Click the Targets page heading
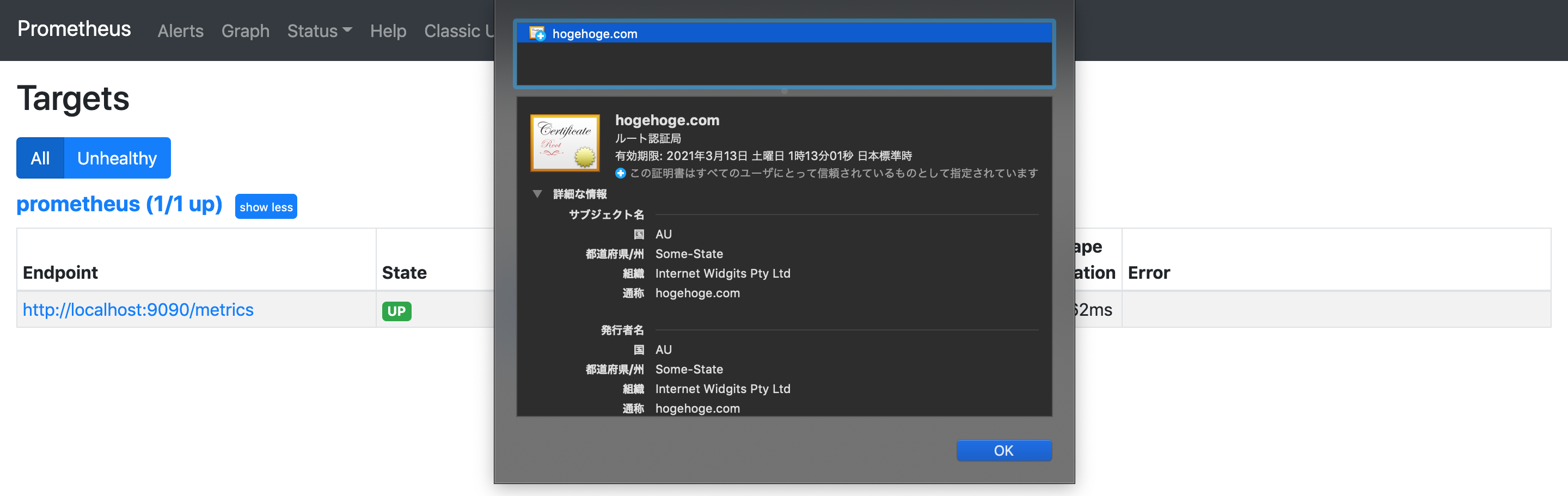 coord(73,99)
